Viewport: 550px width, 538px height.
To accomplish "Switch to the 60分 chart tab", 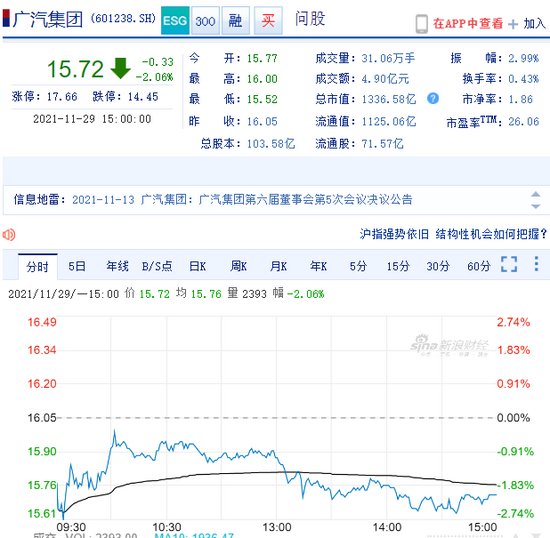I will (x=478, y=266).
